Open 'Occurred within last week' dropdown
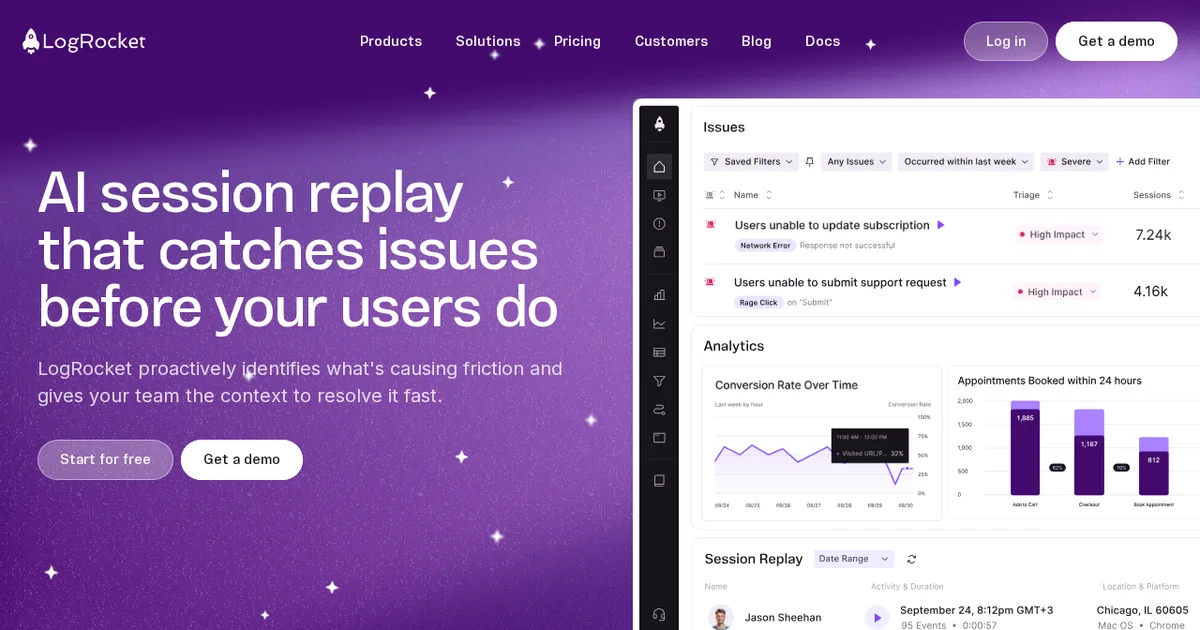This screenshot has height=630, width=1200. coord(966,161)
